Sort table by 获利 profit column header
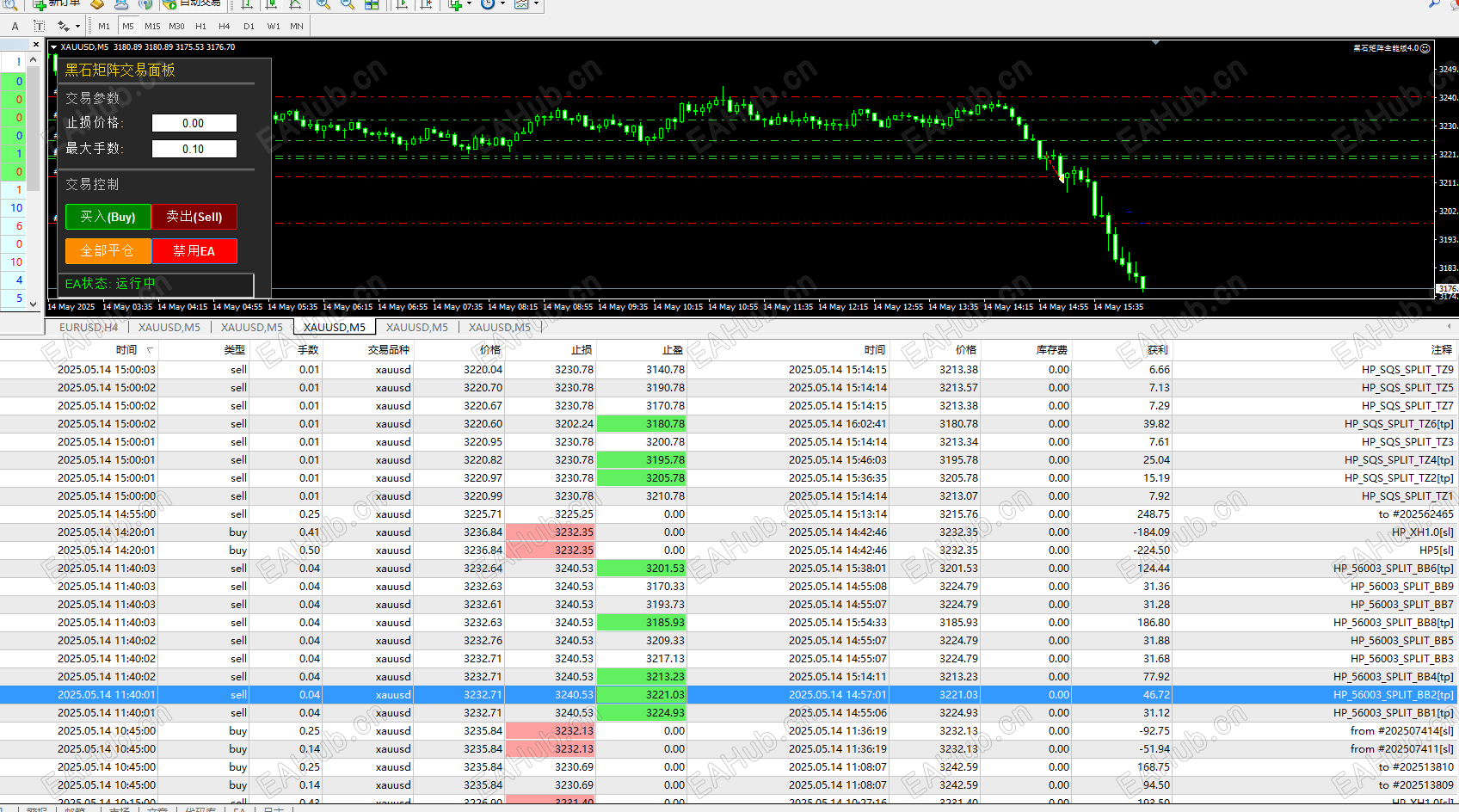The image size is (1459, 812). point(1156,349)
